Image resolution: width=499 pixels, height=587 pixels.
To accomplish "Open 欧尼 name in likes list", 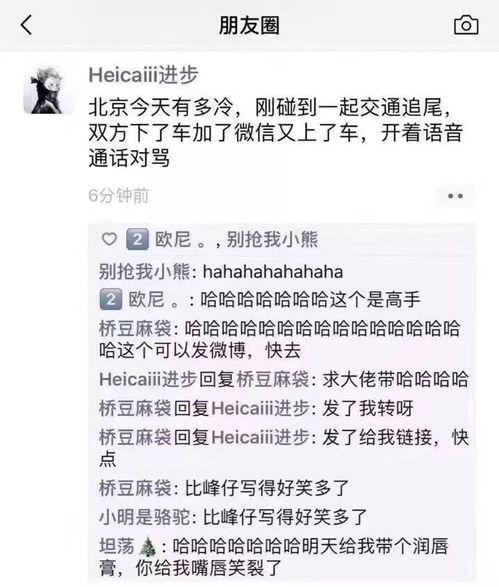I will click(173, 239).
